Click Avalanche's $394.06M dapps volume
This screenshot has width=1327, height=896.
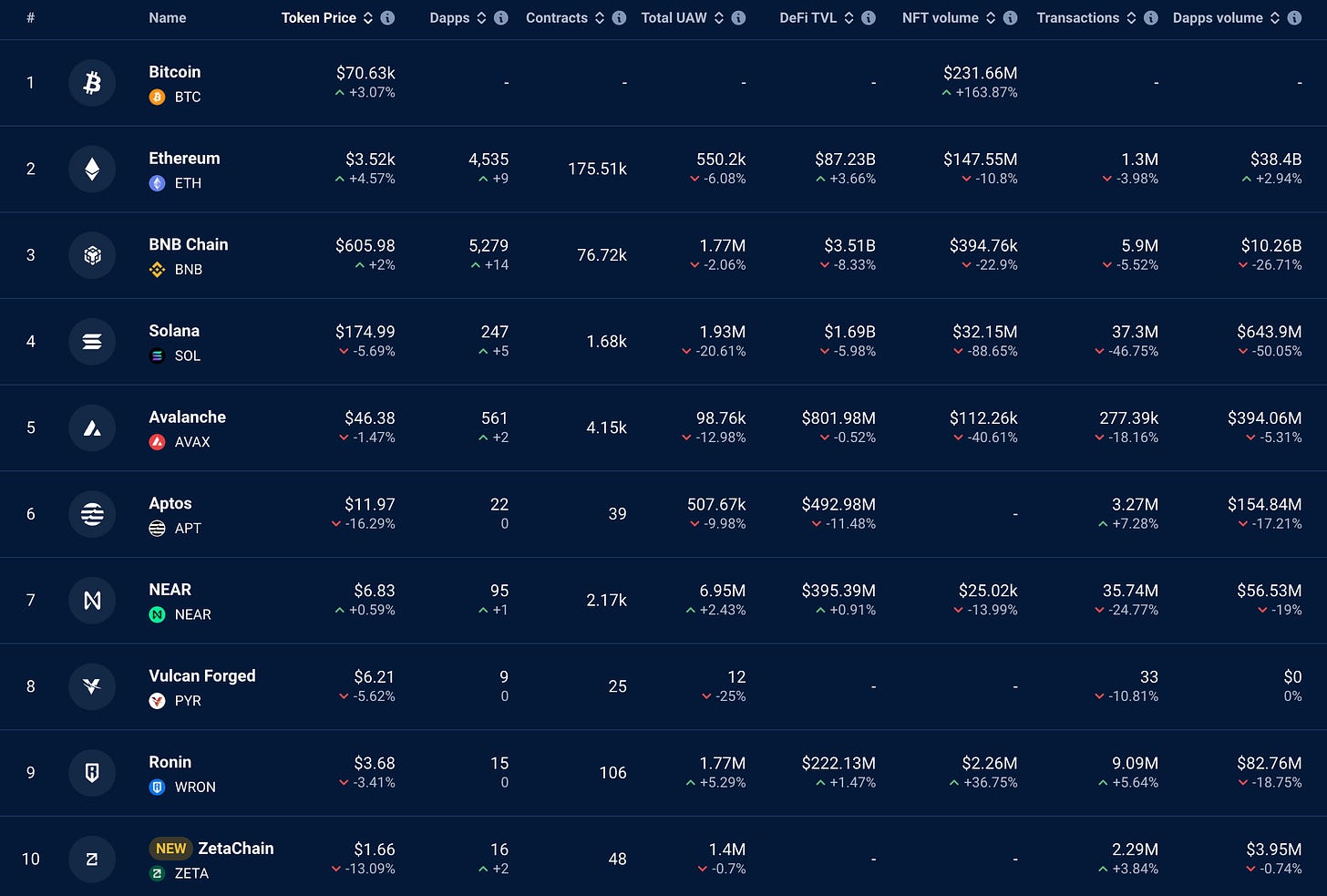pyautogui.click(x=1264, y=418)
